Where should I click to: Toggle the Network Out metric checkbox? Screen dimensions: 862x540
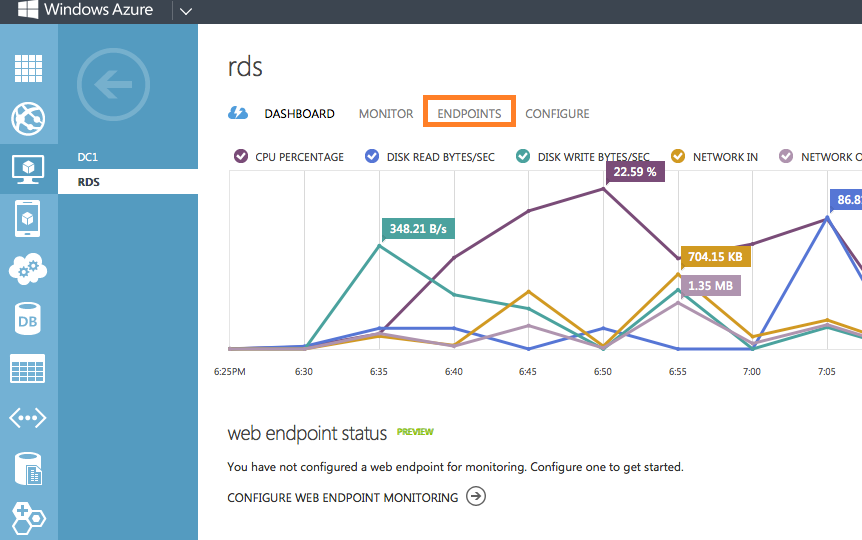pyautogui.click(x=786, y=156)
